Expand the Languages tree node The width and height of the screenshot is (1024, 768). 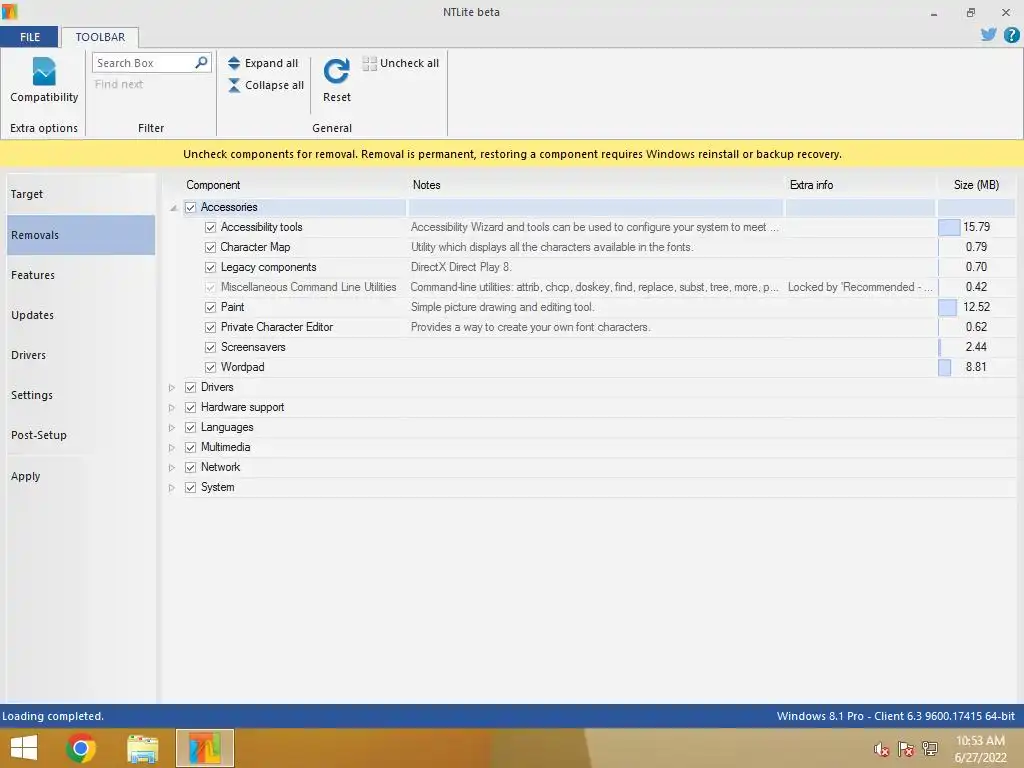[x=172, y=428]
